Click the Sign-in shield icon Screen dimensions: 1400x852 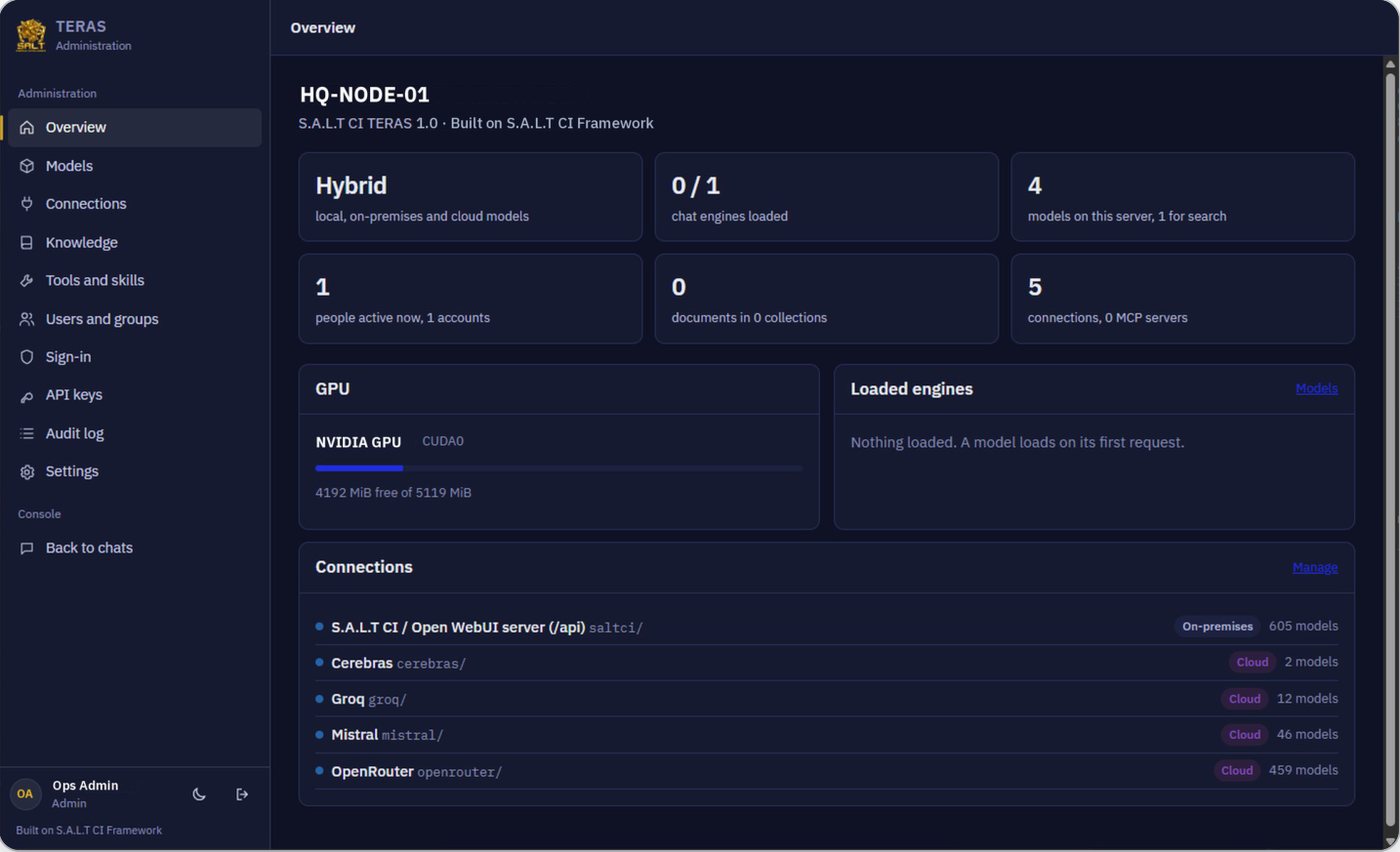tap(27, 357)
